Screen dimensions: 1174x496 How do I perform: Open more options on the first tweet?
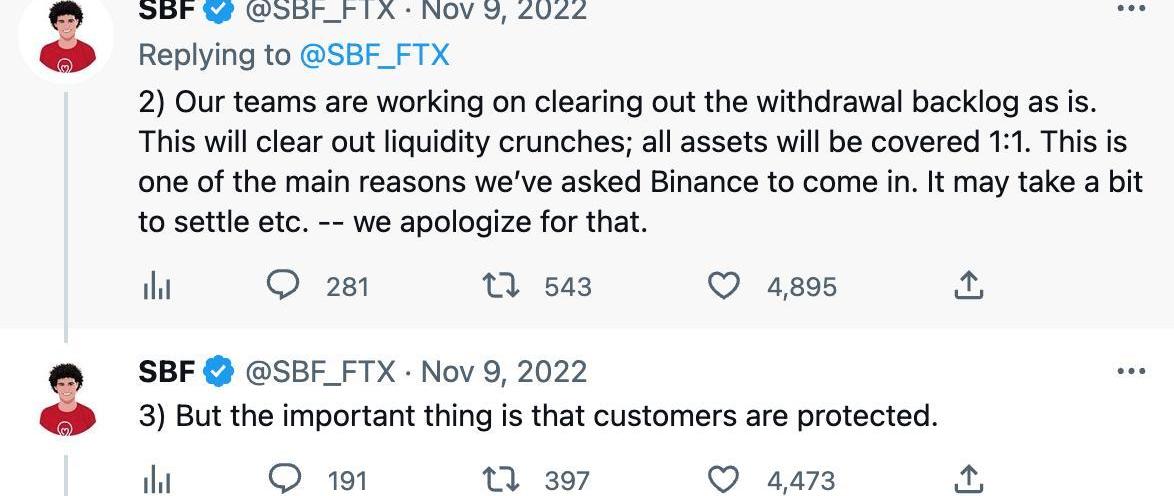click(x=1131, y=9)
